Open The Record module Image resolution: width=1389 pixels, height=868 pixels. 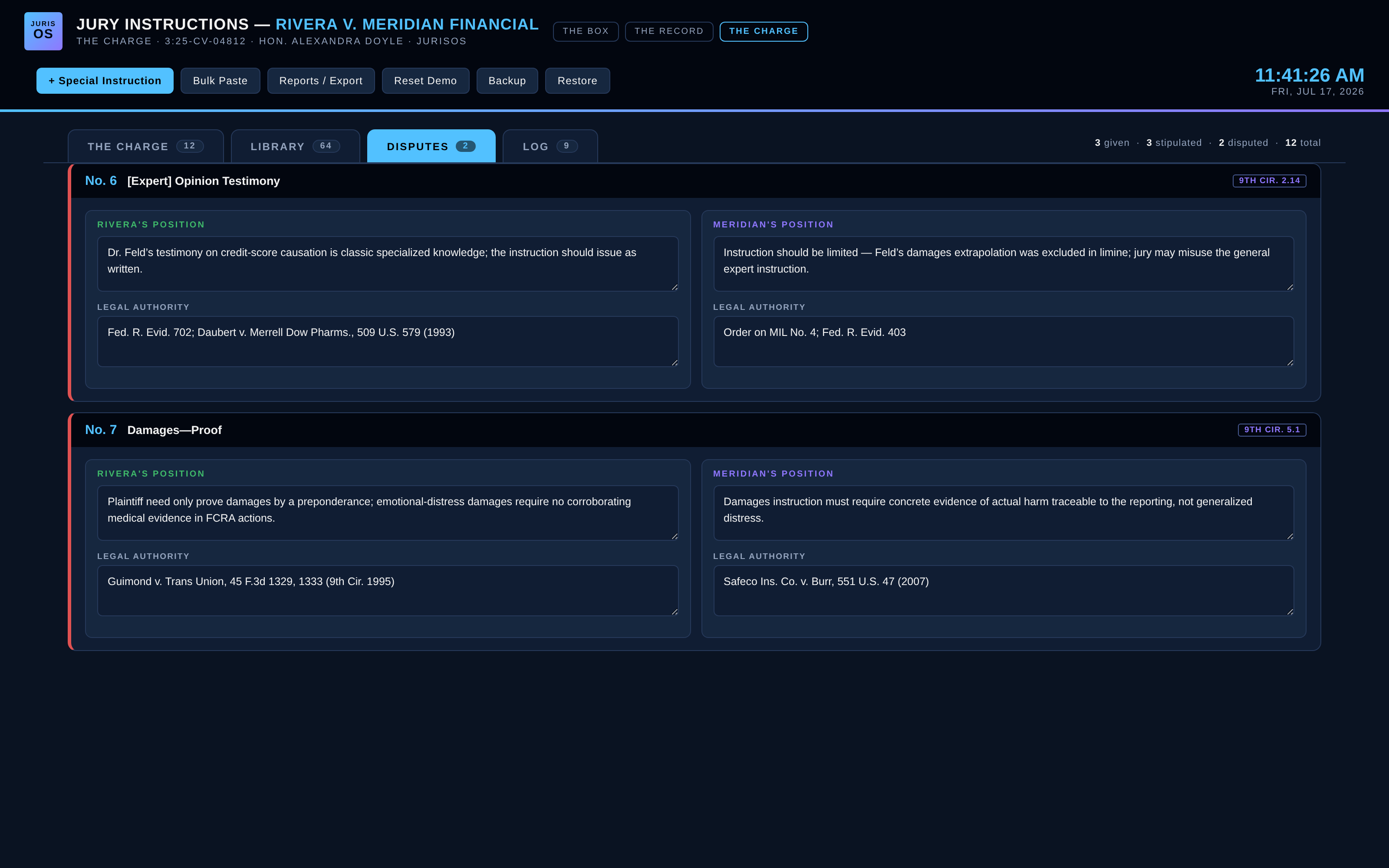click(668, 32)
